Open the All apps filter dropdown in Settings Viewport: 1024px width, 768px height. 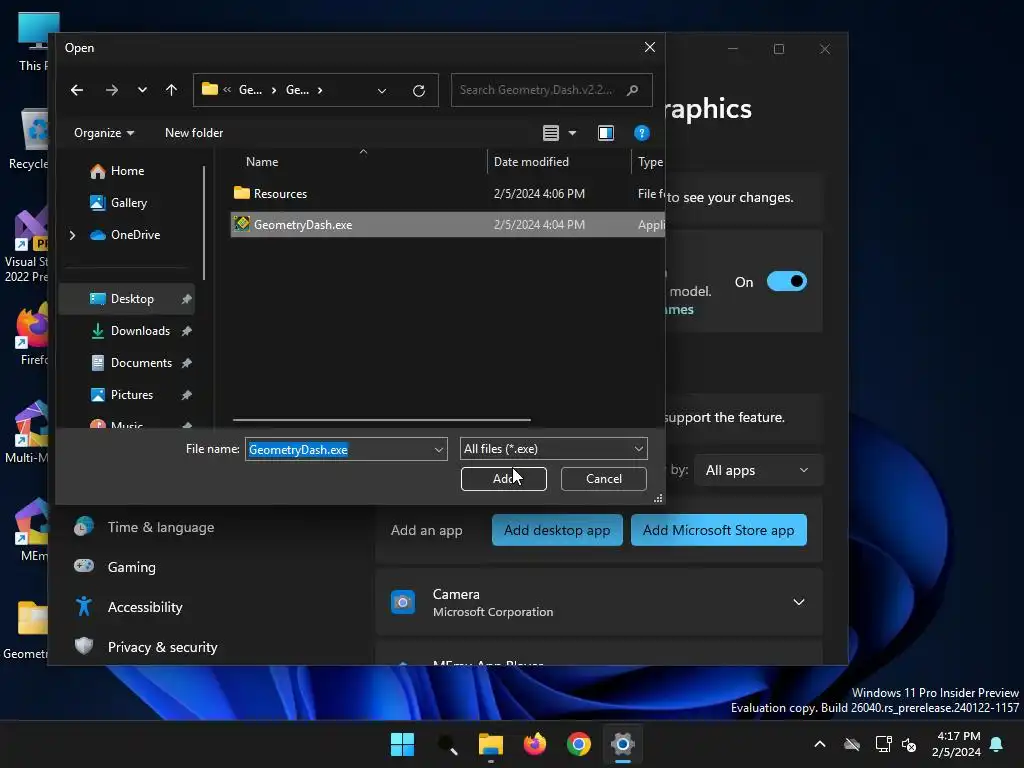point(758,470)
